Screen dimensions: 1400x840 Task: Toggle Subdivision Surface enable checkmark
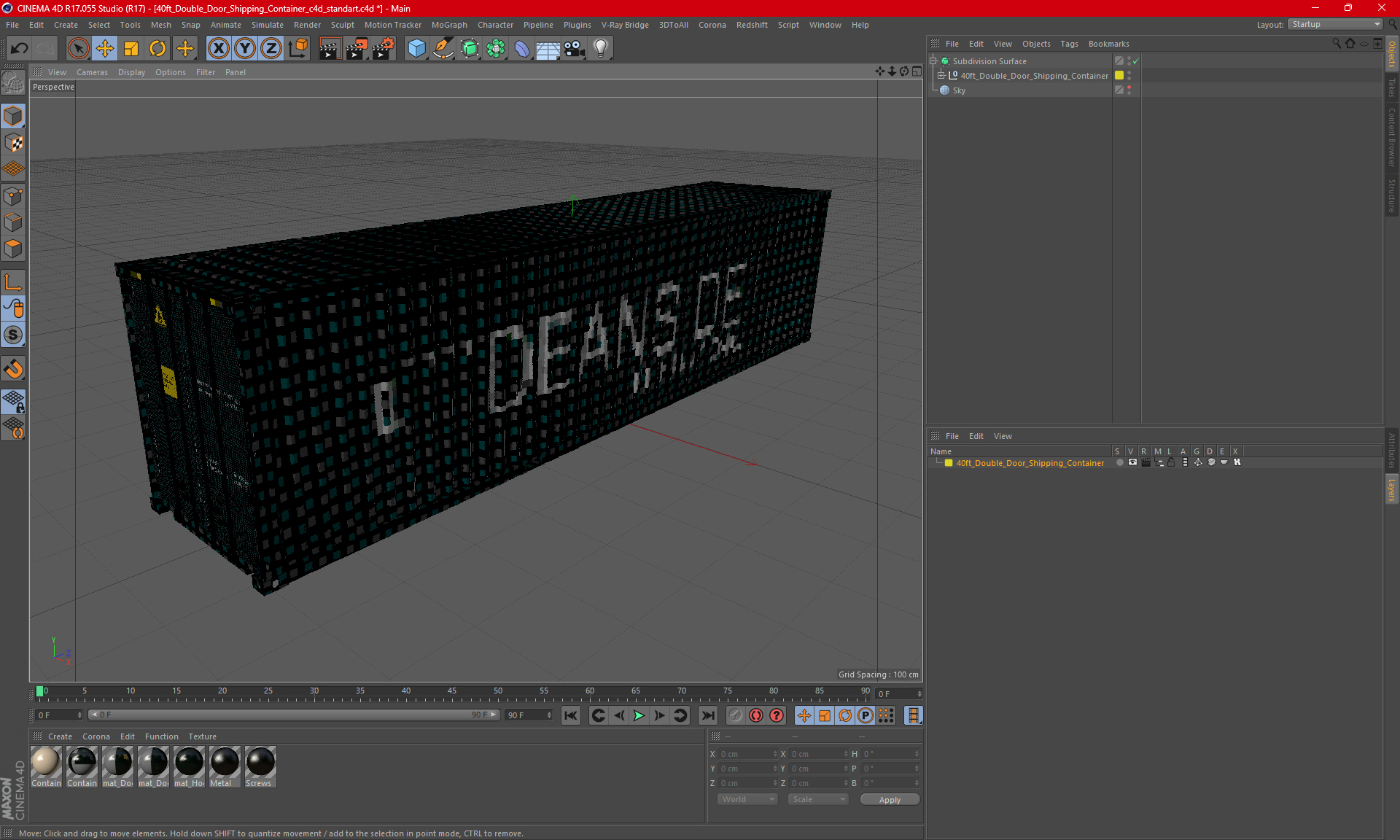[1135, 61]
